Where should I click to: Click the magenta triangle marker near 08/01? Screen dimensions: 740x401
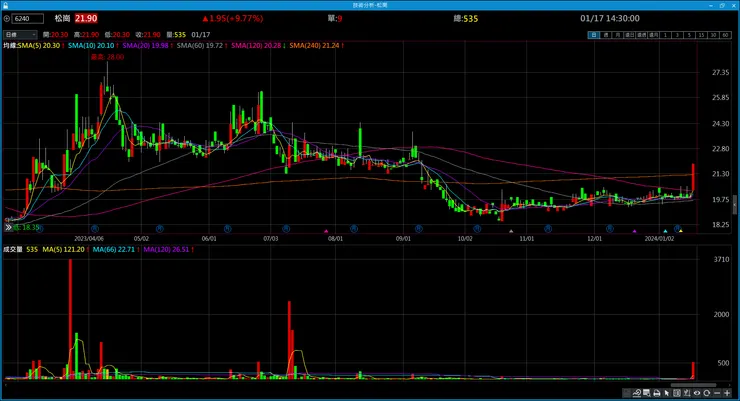pos(326,231)
